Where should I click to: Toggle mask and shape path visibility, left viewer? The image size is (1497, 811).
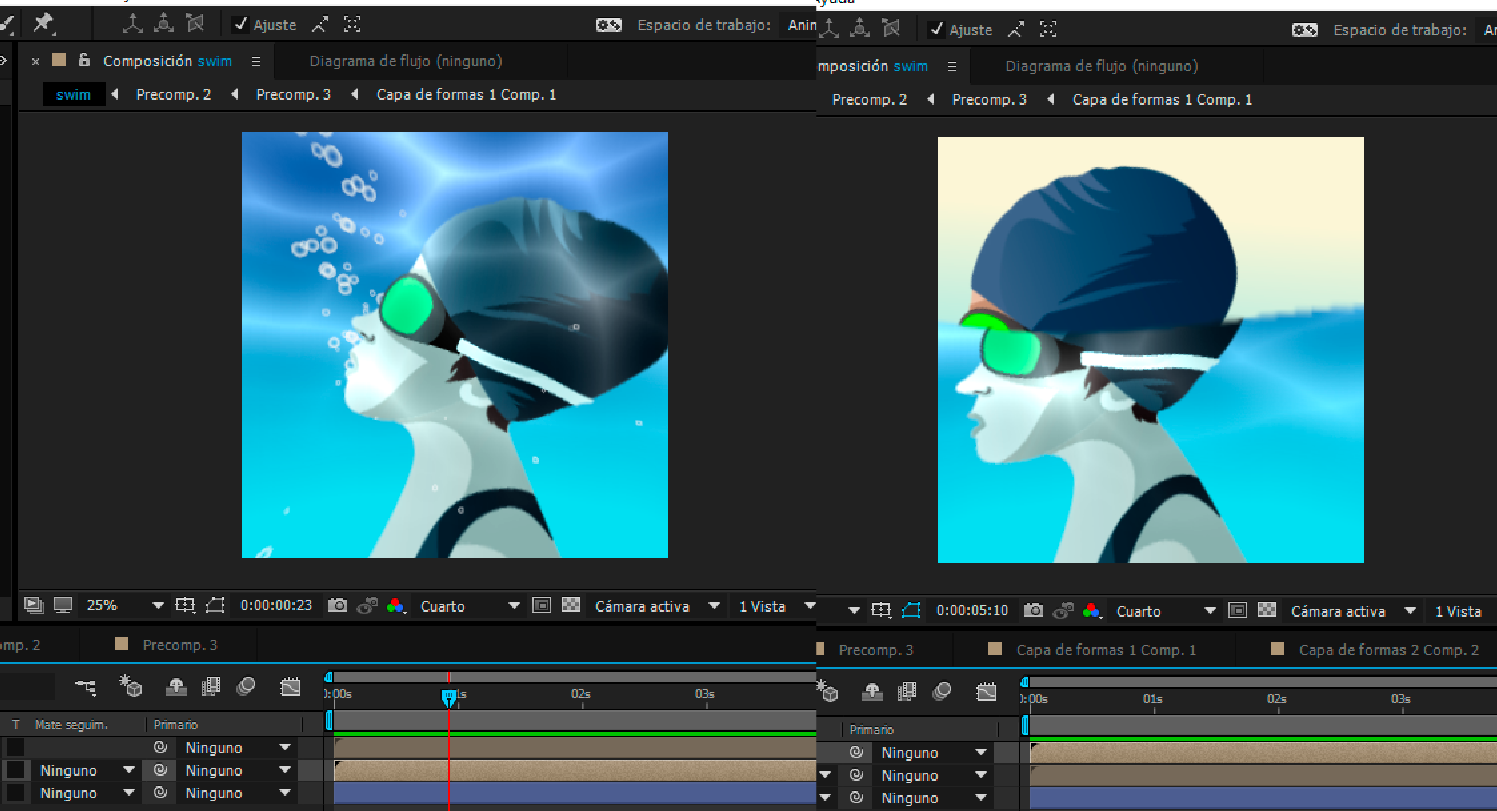coord(215,605)
